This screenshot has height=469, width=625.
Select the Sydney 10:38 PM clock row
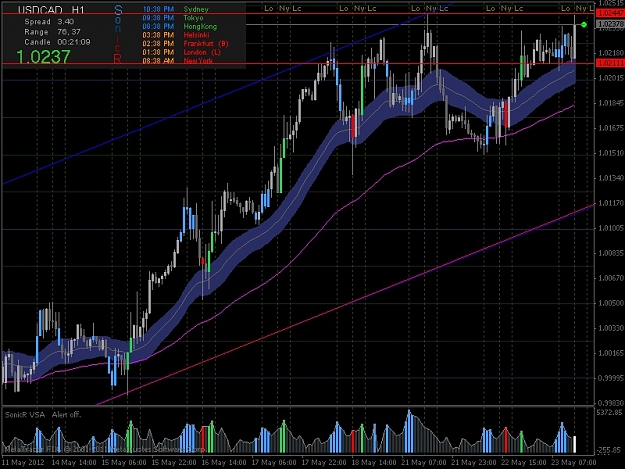point(176,9)
